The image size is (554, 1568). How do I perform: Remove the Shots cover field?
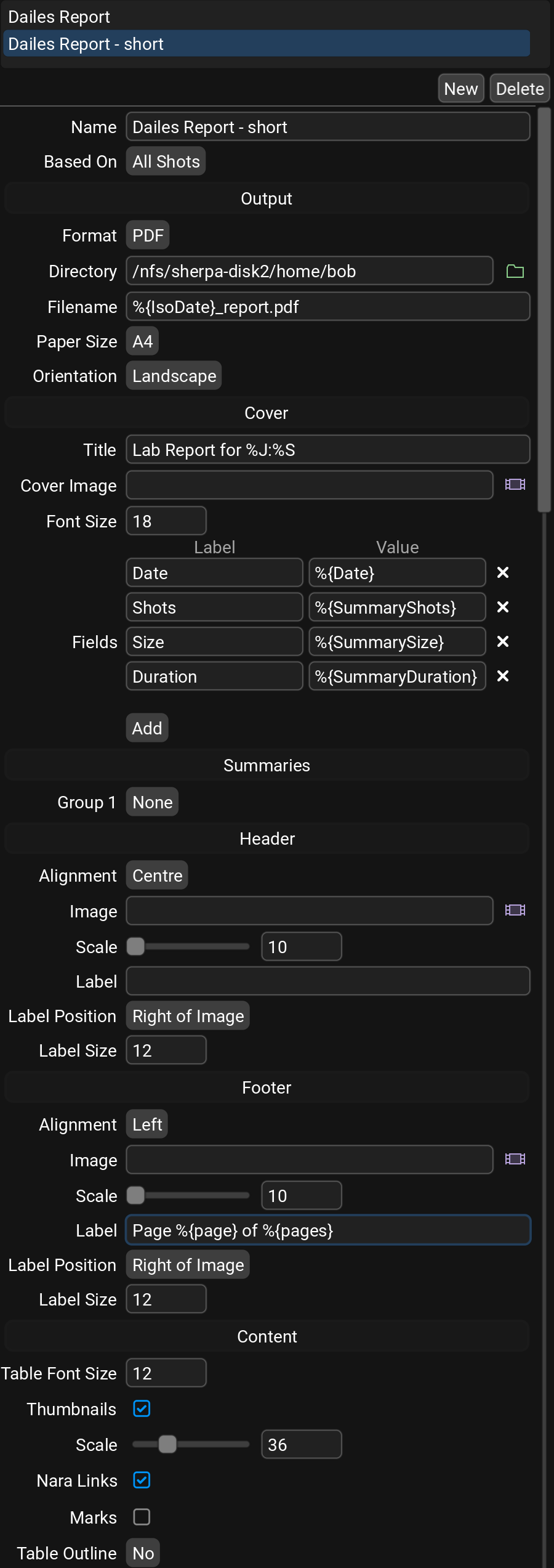(x=503, y=607)
